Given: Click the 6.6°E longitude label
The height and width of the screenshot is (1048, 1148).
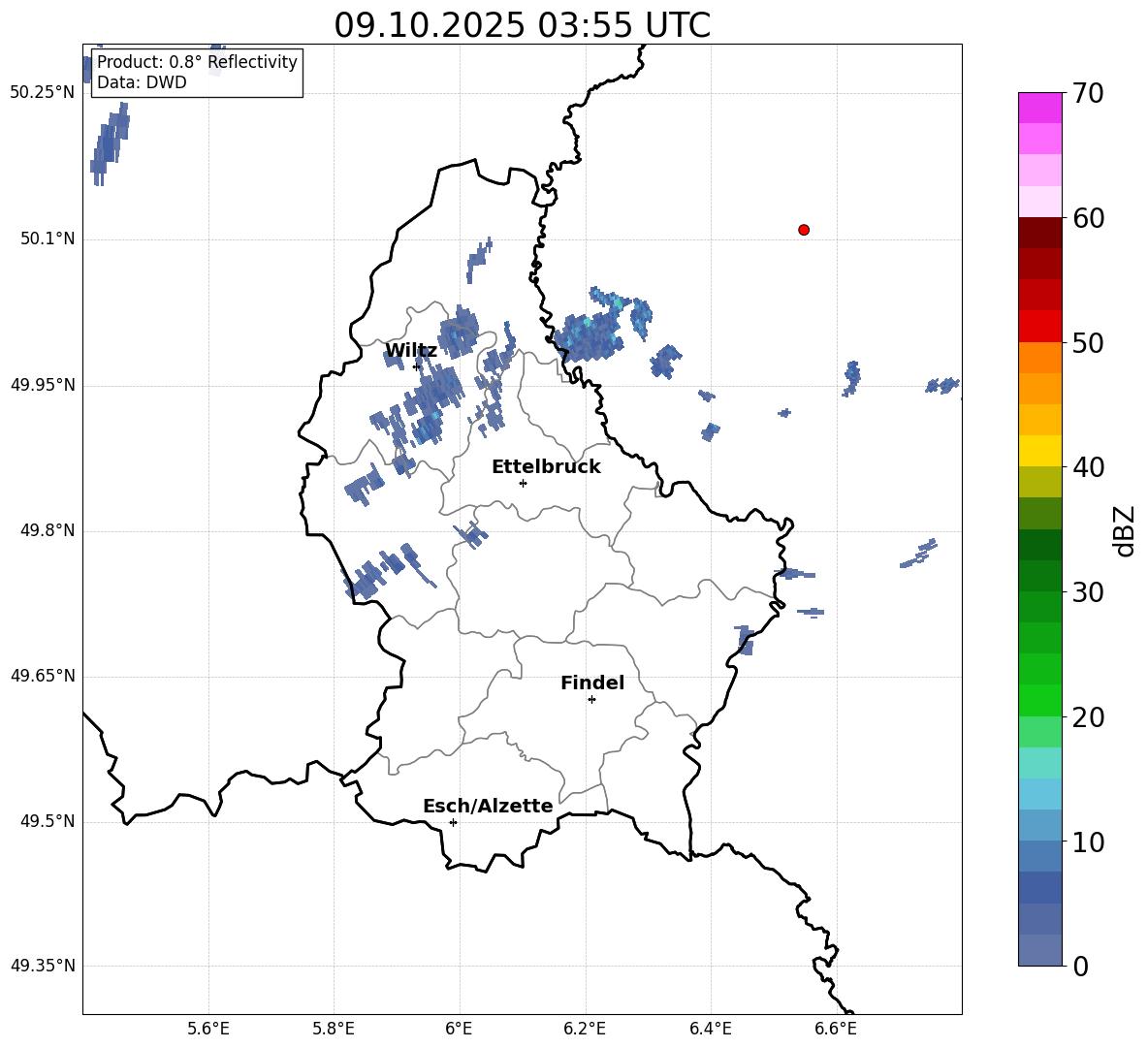Looking at the screenshot, I should [x=836, y=1029].
